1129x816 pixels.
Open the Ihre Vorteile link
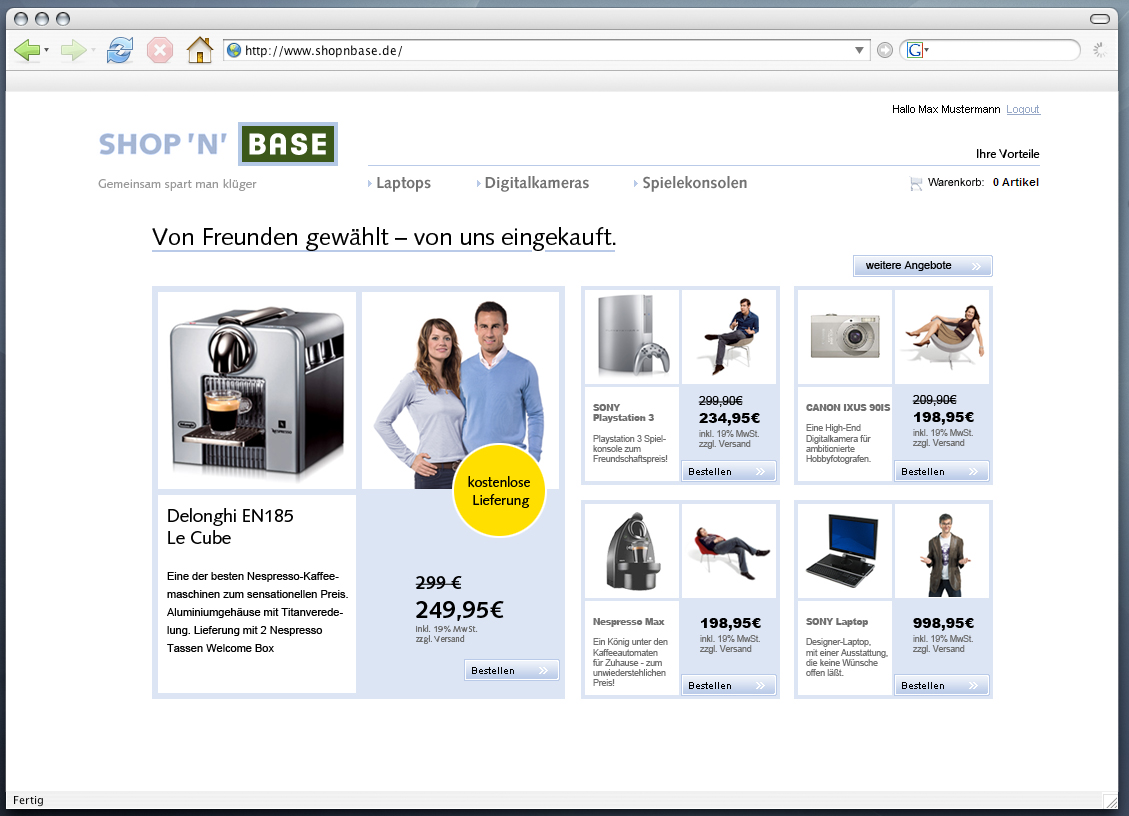point(1007,154)
